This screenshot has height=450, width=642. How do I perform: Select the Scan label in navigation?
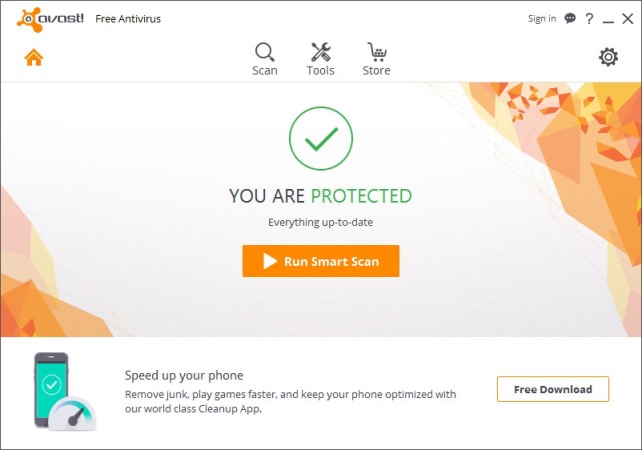point(265,70)
